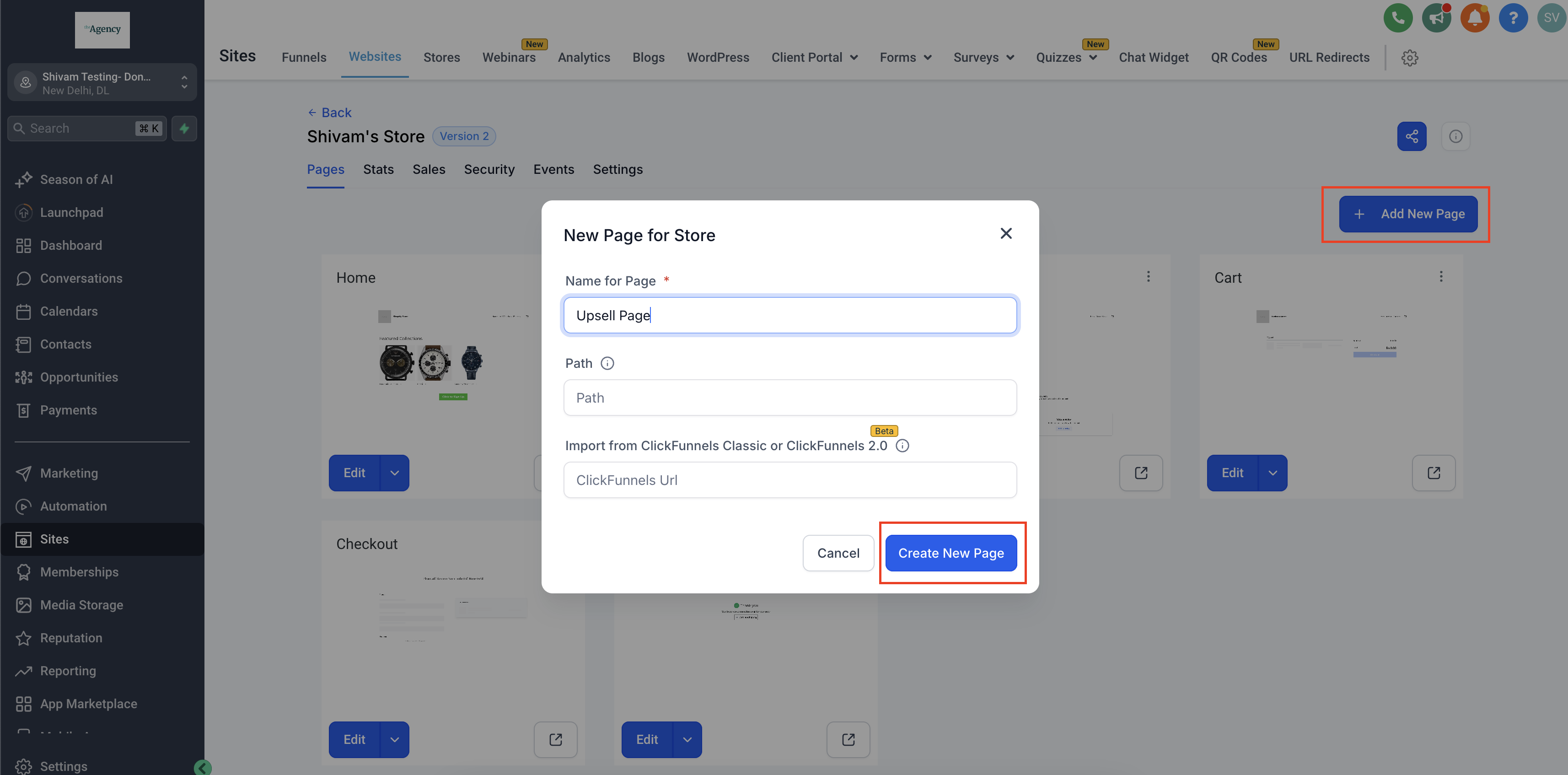
Task: Open the Cart page three-dot menu
Action: coord(1441,276)
